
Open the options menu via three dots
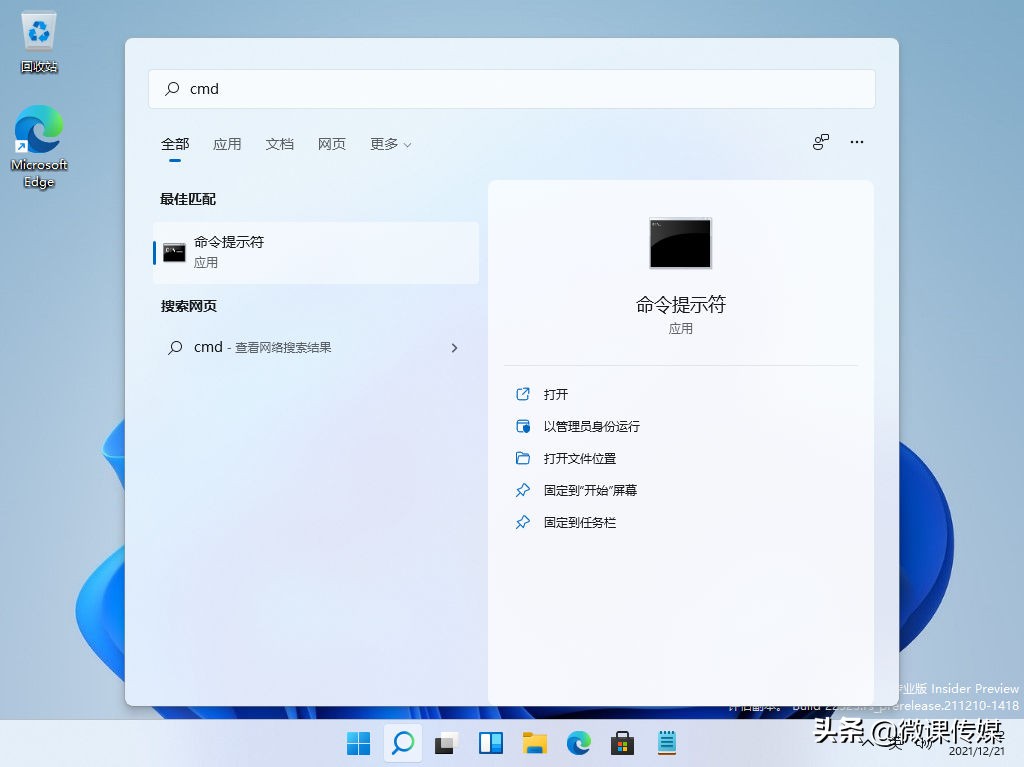click(x=856, y=142)
